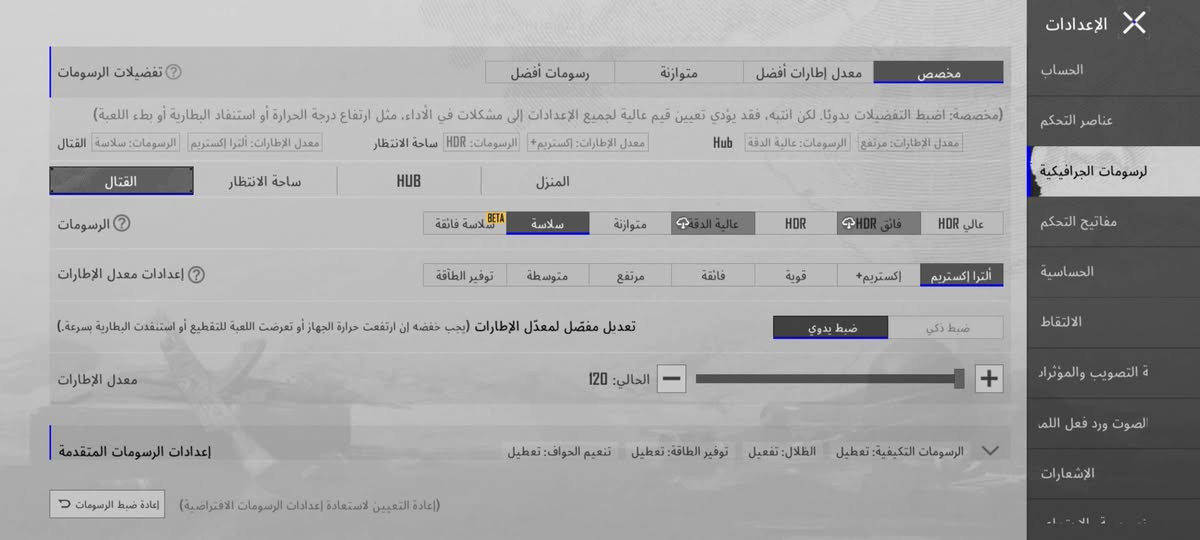Expand إعدادات الرسومات المتقدمة with the chevron

(x=991, y=451)
